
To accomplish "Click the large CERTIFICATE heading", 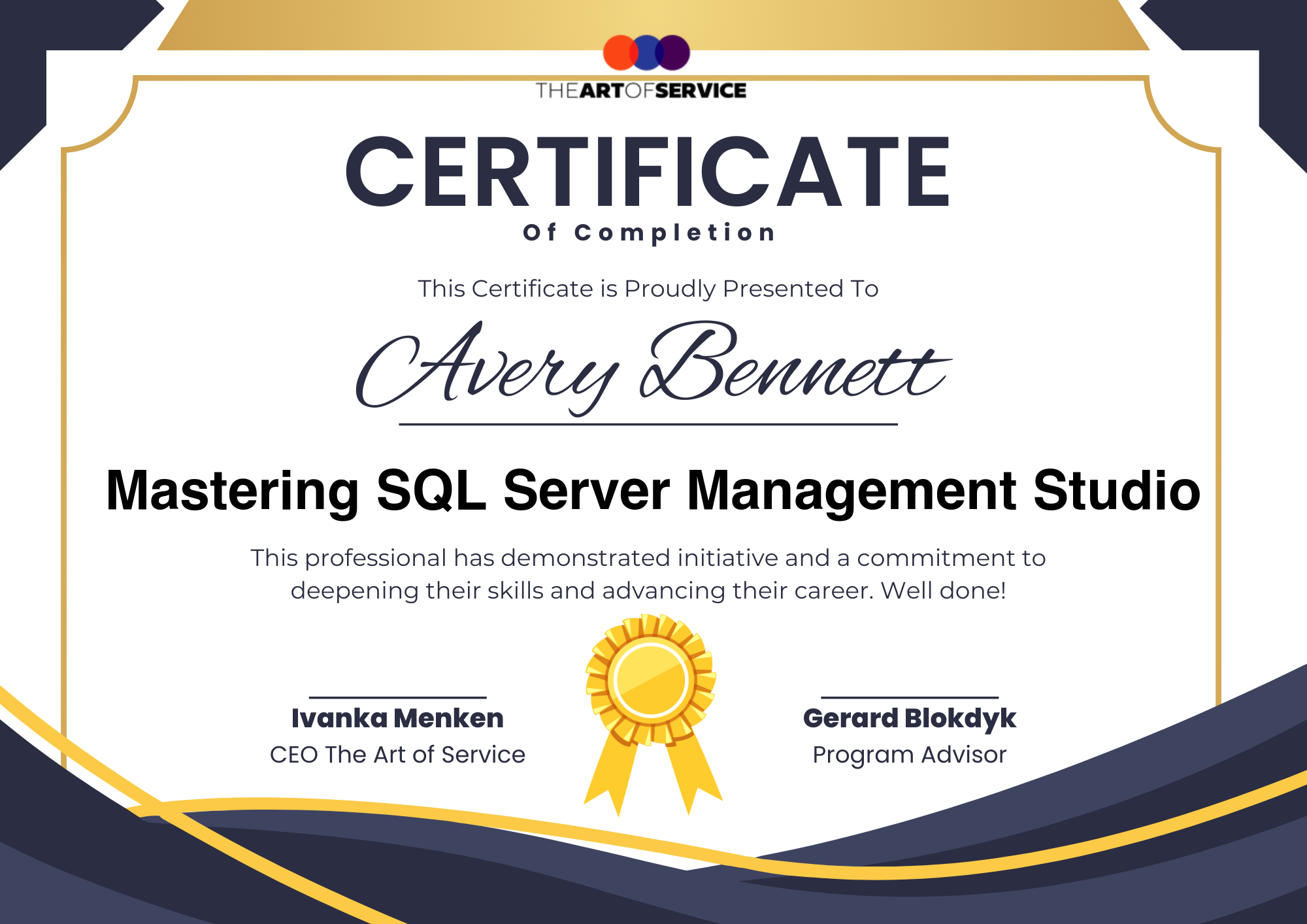I will point(647,172).
